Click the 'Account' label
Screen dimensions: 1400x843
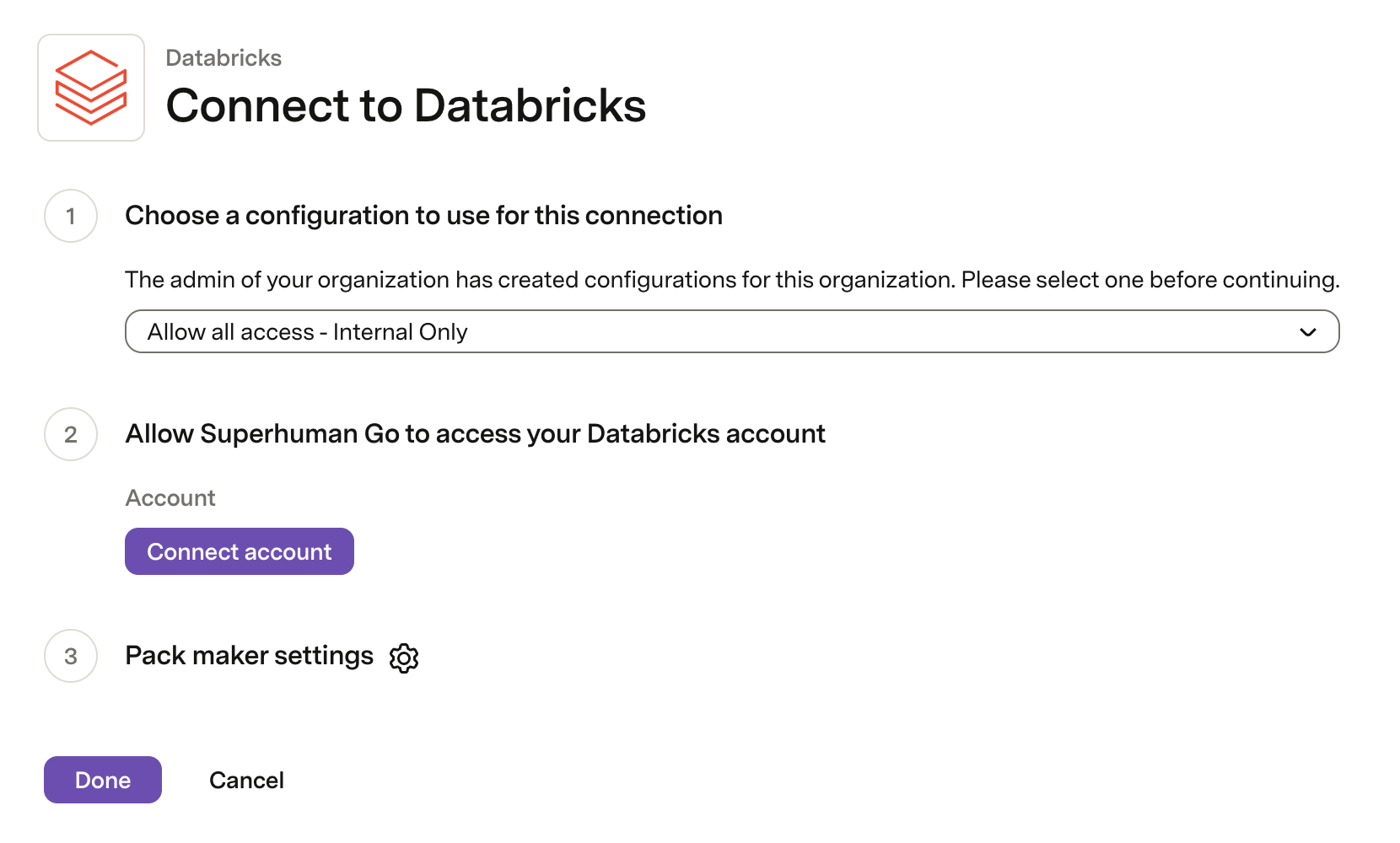tap(170, 497)
